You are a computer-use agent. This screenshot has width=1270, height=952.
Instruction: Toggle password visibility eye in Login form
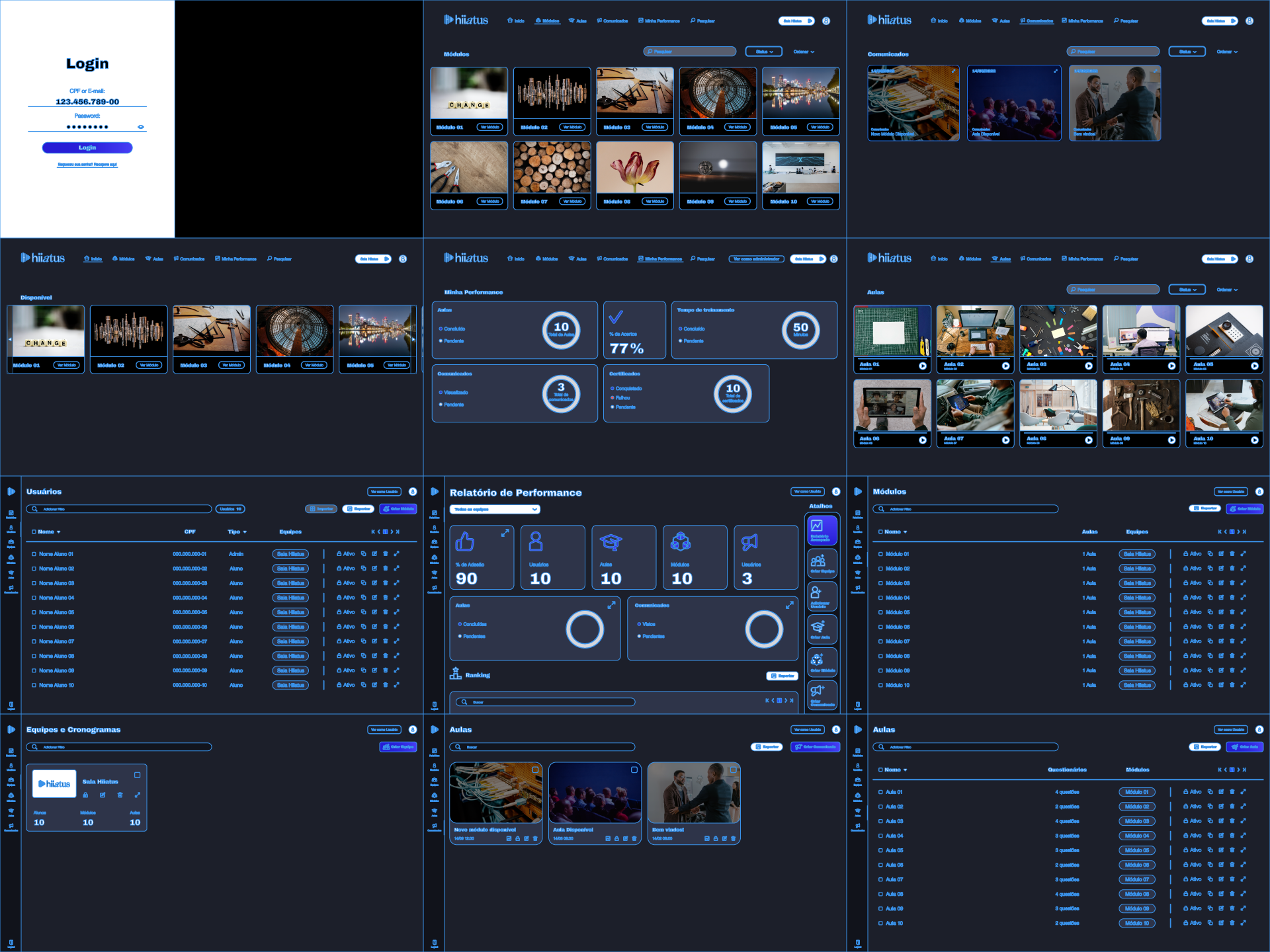pyautogui.click(x=140, y=127)
